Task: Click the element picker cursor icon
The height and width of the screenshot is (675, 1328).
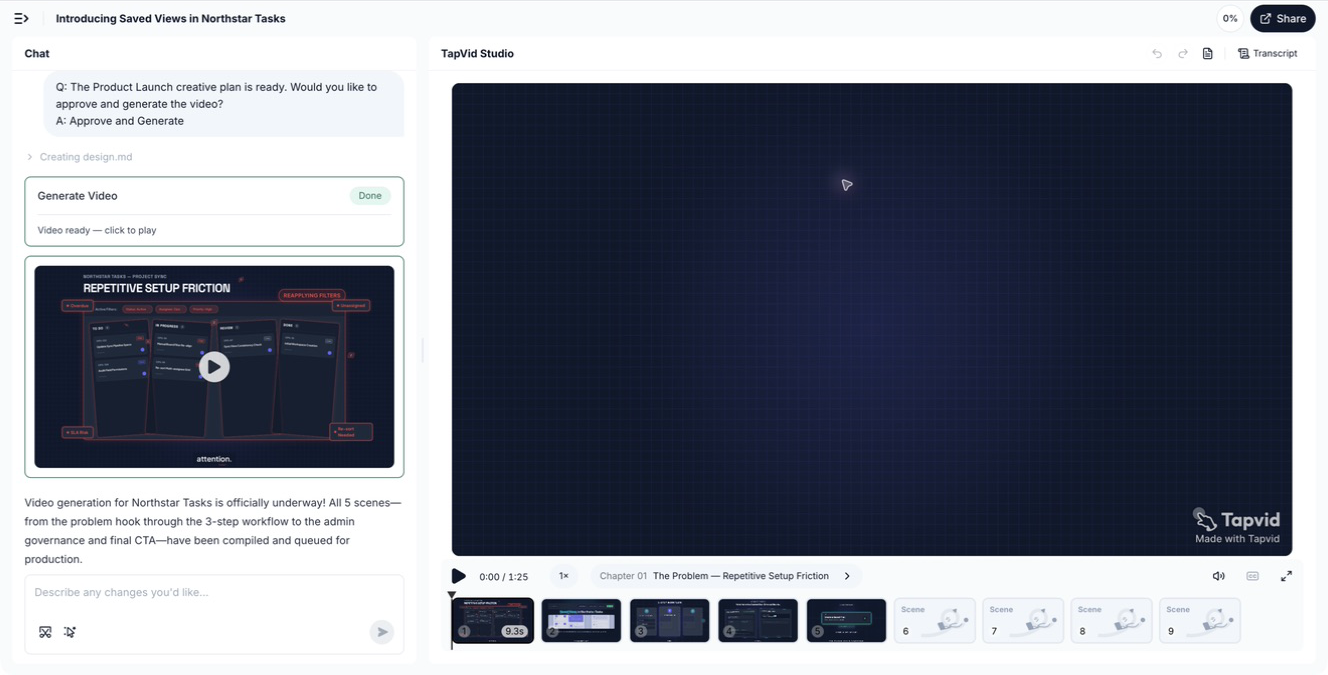Action: [x=70, y=632]
